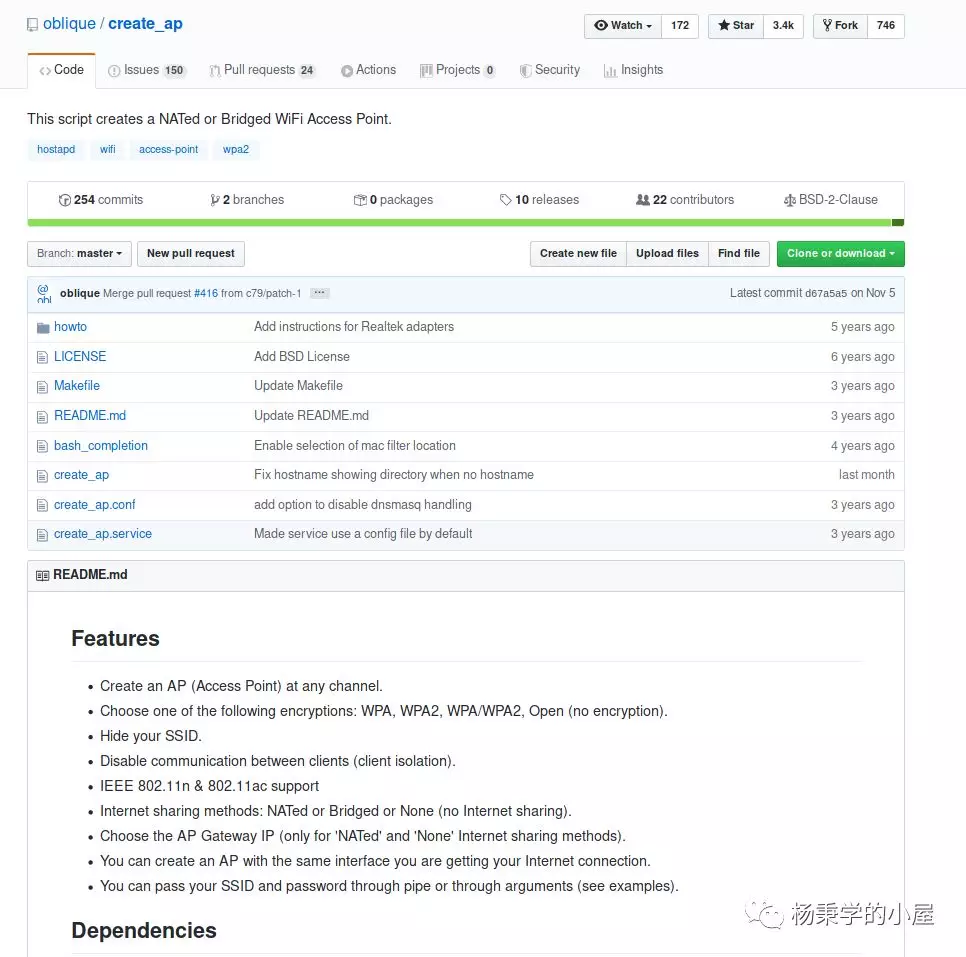The image size is (966, 957).
Task: Open commit 'add option to disable dnsmasq handling'
Action: coord(363,505)
